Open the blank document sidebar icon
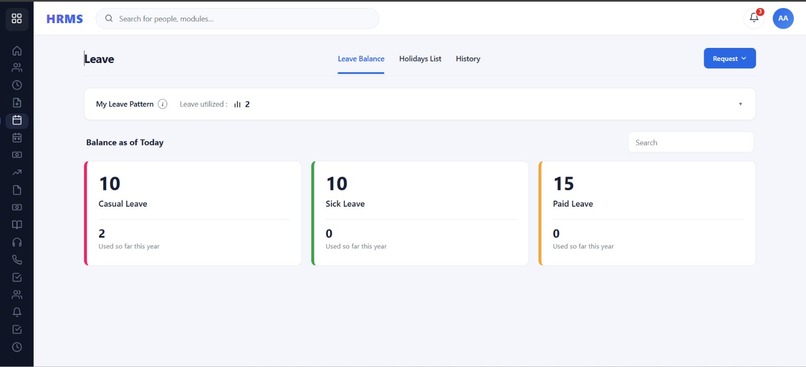Viewport: 806px width, 367px height. pos(17,190)
